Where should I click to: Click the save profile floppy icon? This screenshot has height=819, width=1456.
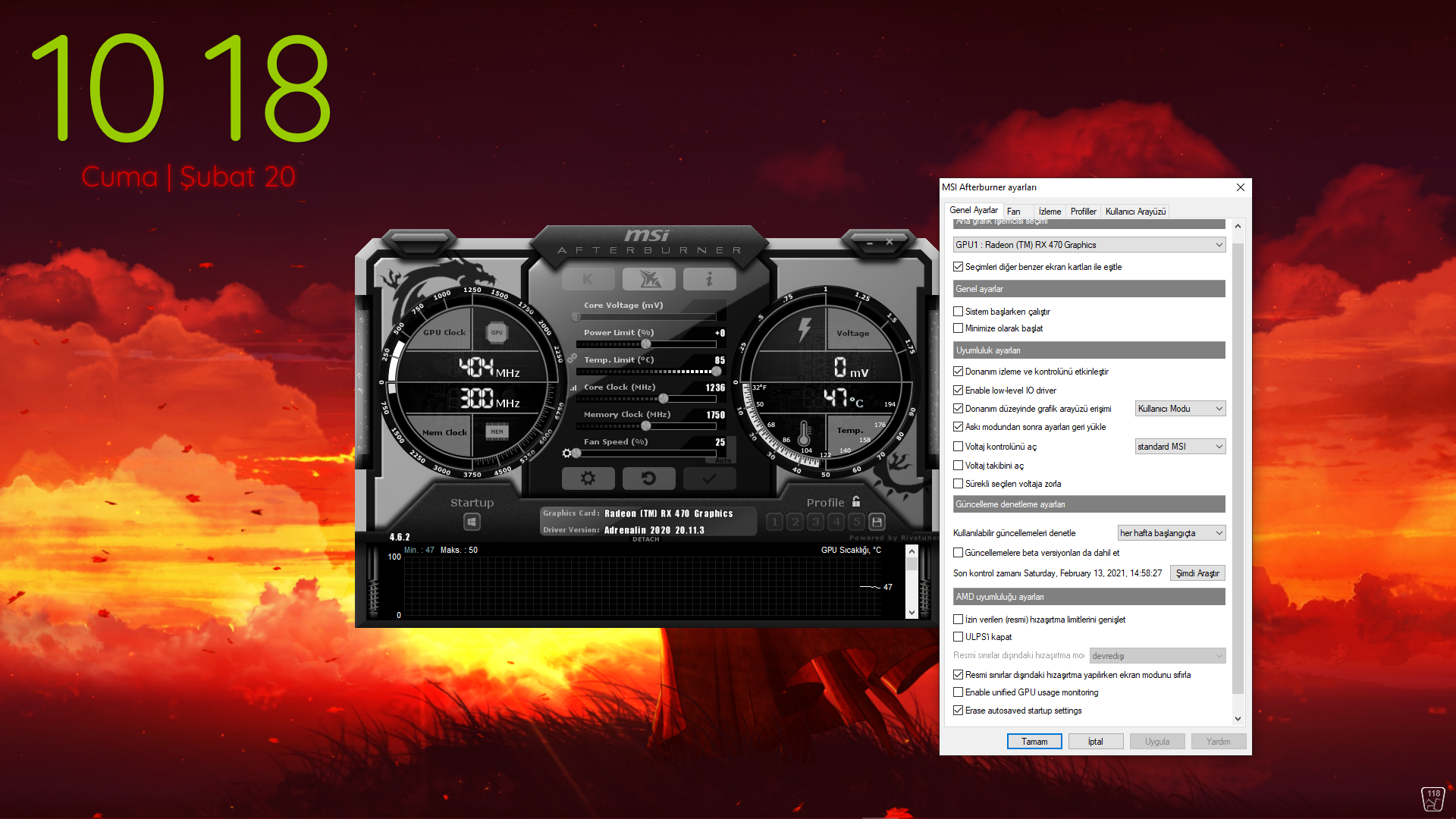[877, 522]
